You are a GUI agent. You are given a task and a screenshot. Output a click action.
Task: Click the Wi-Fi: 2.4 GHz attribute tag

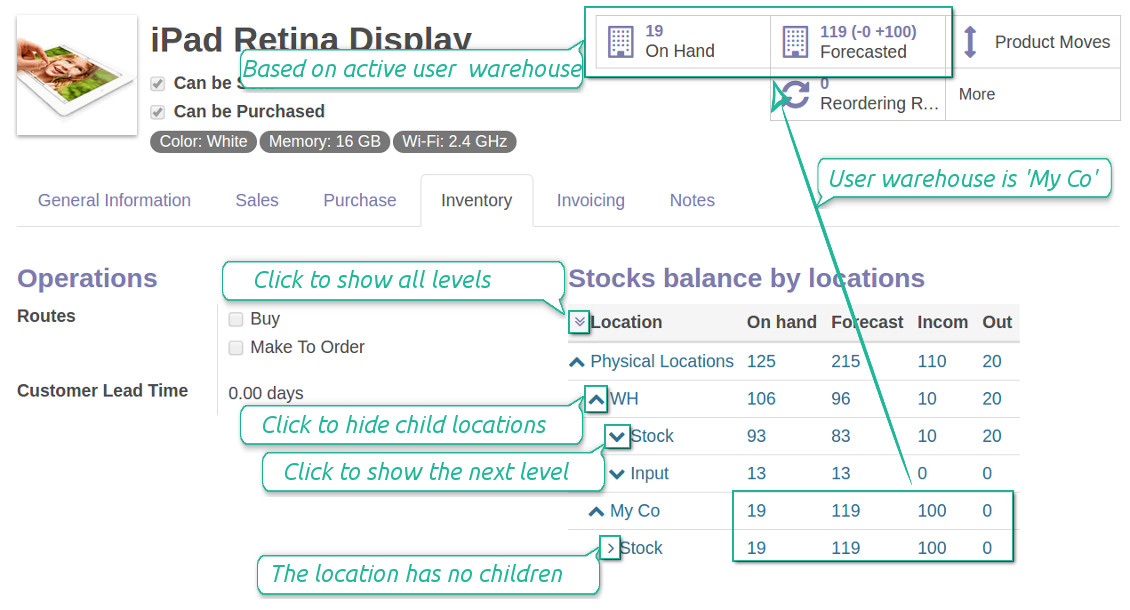454,141
